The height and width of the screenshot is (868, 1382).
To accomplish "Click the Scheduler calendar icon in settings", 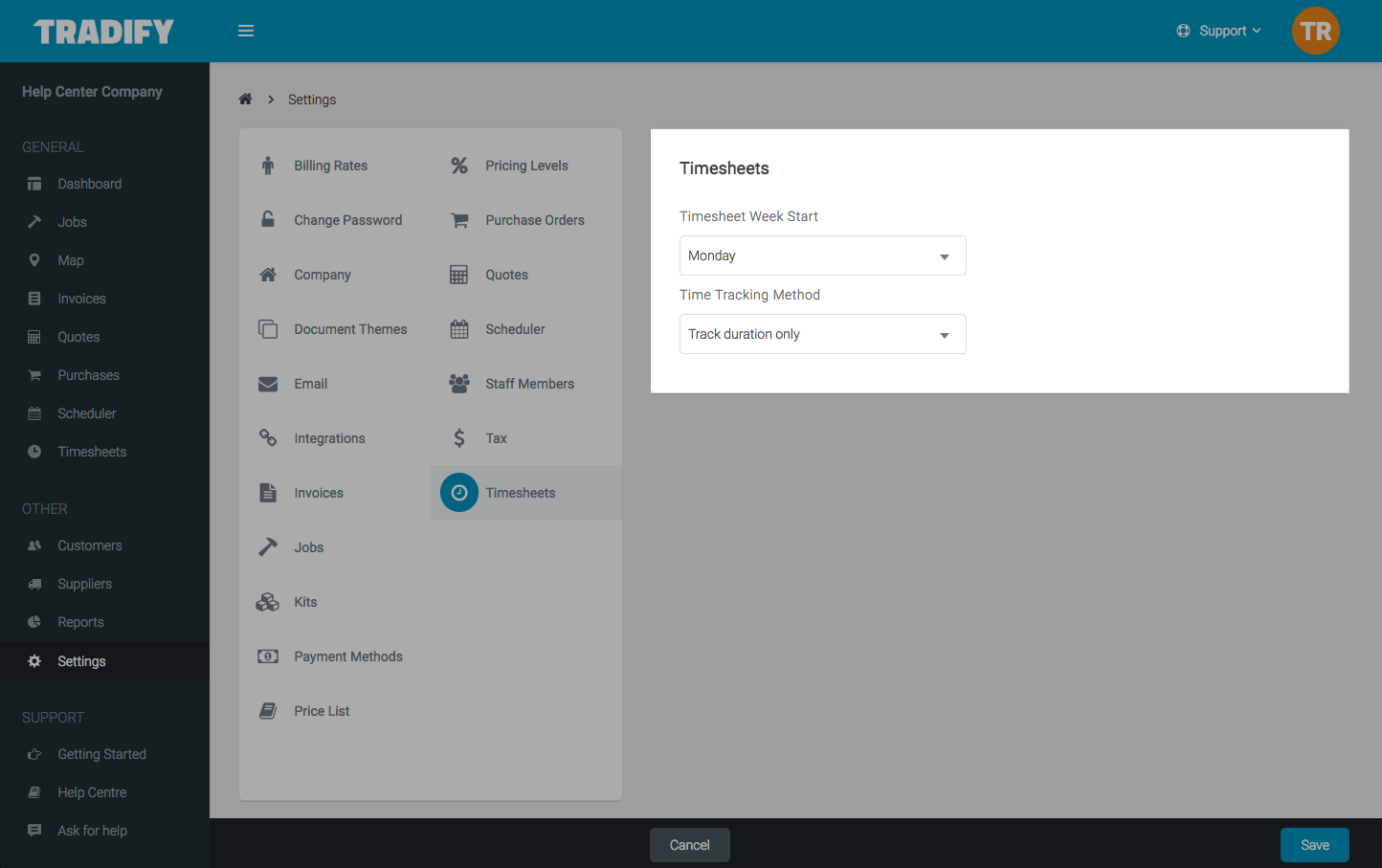I will click(459, 329).
